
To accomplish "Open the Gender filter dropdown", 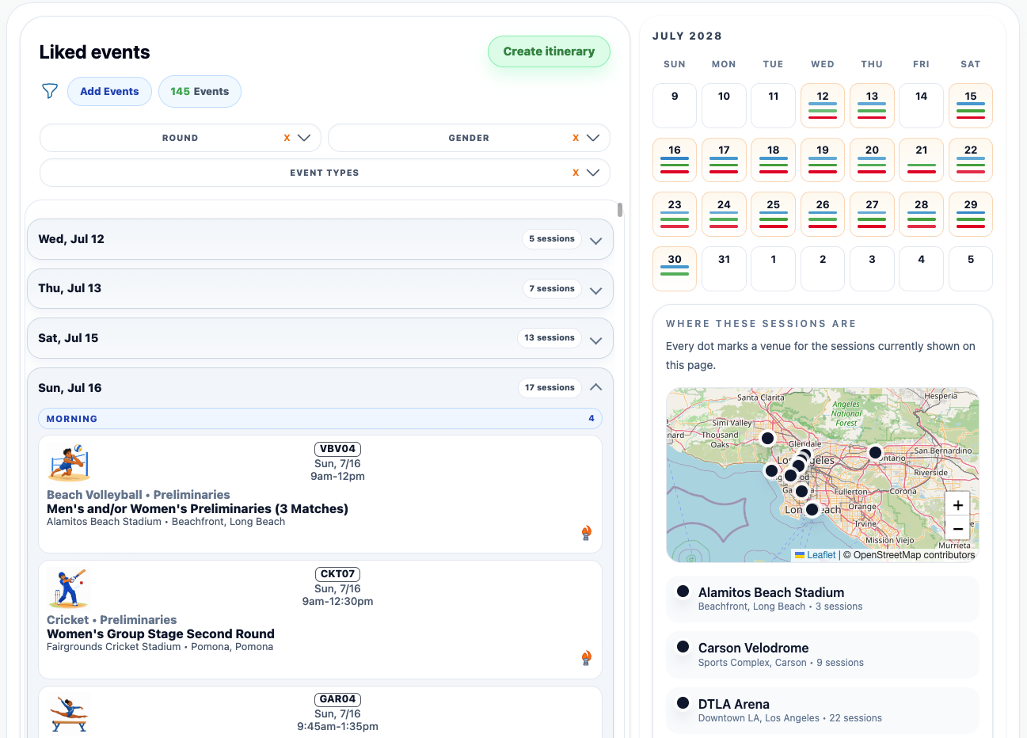I will [x=593, y=138].
